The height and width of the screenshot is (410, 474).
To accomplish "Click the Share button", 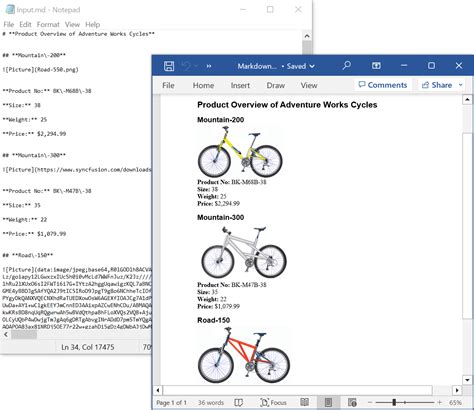I will 437,85.
